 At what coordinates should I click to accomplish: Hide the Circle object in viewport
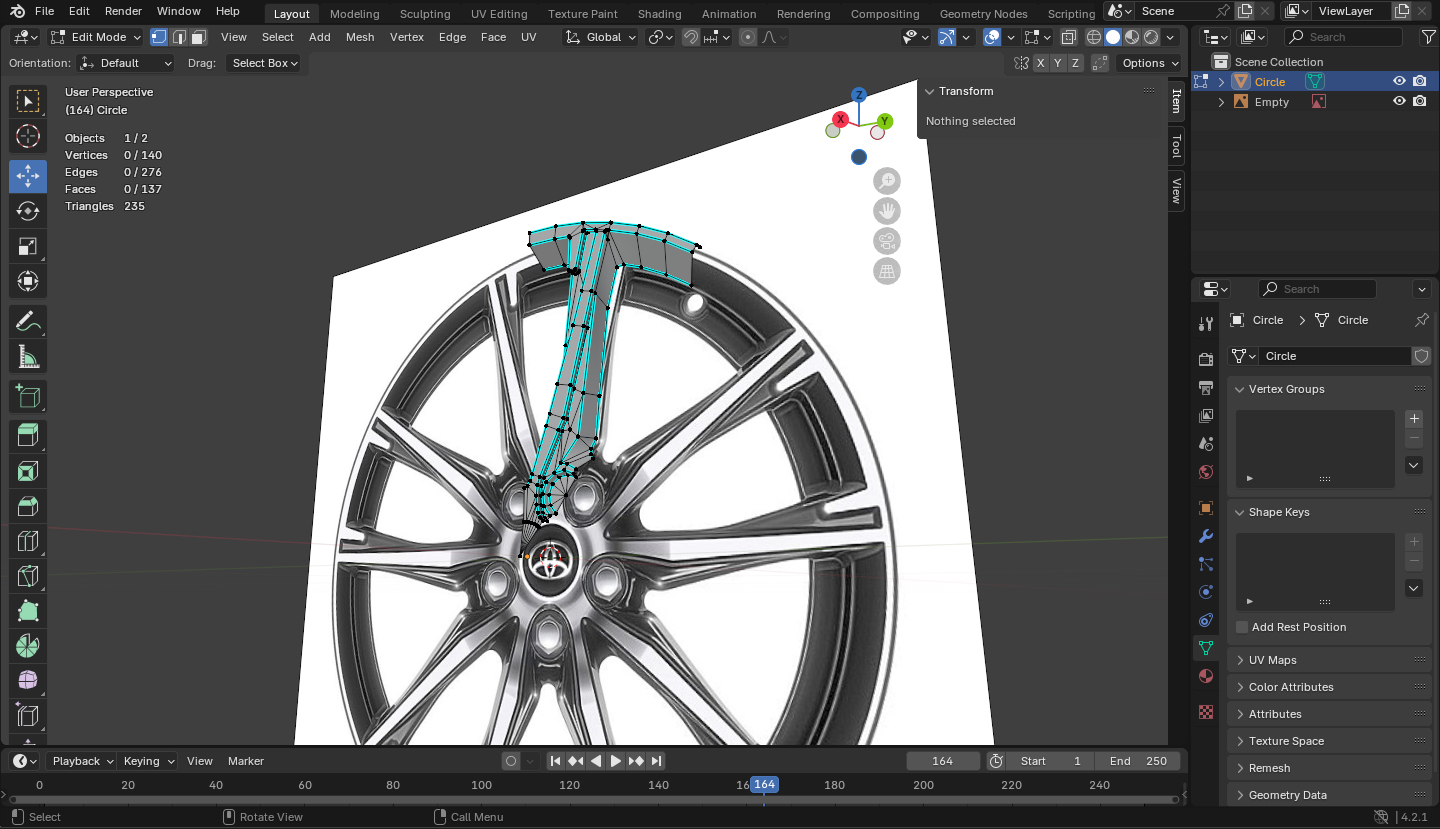(x=1399, y=82)
